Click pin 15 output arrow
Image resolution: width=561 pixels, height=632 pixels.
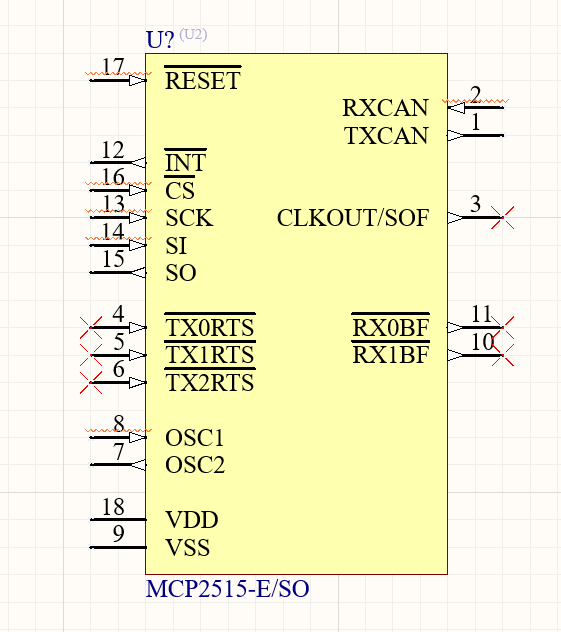click(138, 272)
